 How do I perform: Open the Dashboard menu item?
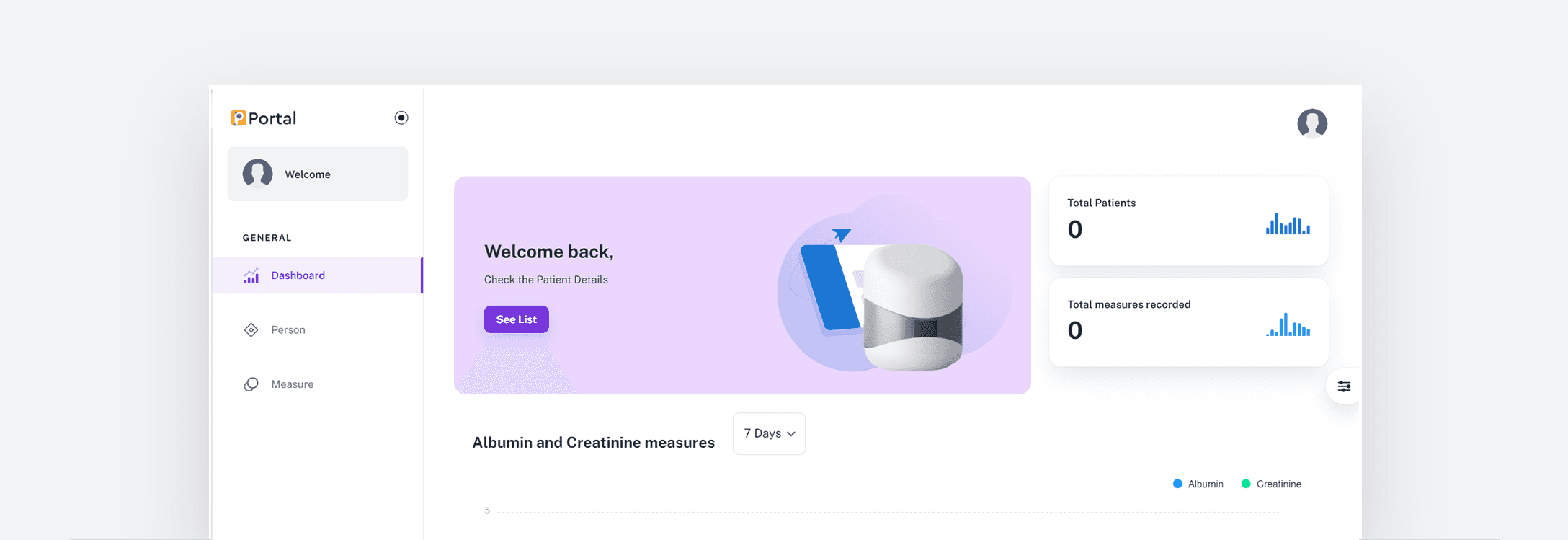pyautogui.click(x=298, y=275)
